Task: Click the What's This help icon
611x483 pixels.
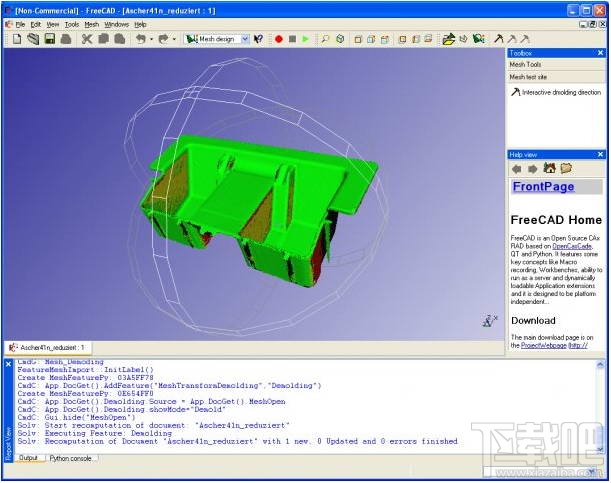Action: pyautogui.click(x=258, y=39)
